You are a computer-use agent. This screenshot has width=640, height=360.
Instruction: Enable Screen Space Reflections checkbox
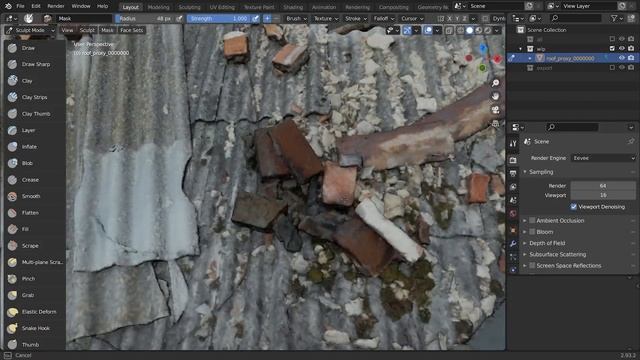point(532,266)
